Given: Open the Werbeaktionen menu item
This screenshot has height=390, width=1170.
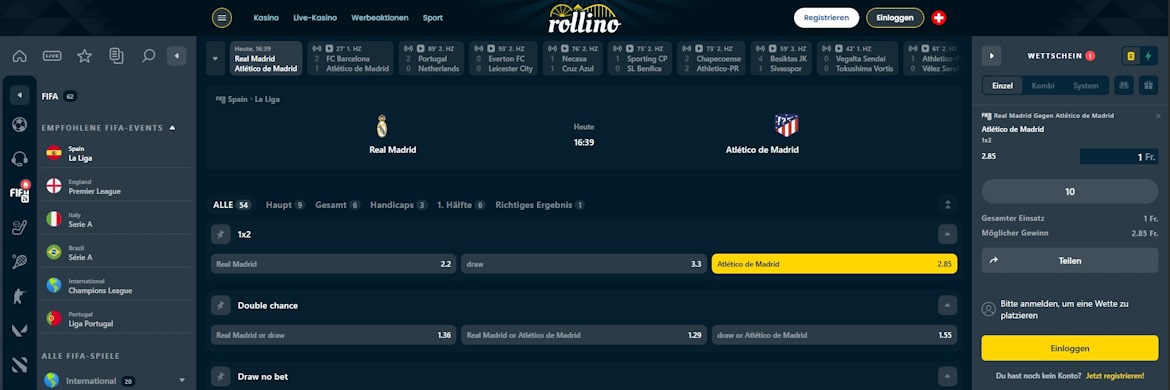Looking at the screenshot, I should pos(380,18).
